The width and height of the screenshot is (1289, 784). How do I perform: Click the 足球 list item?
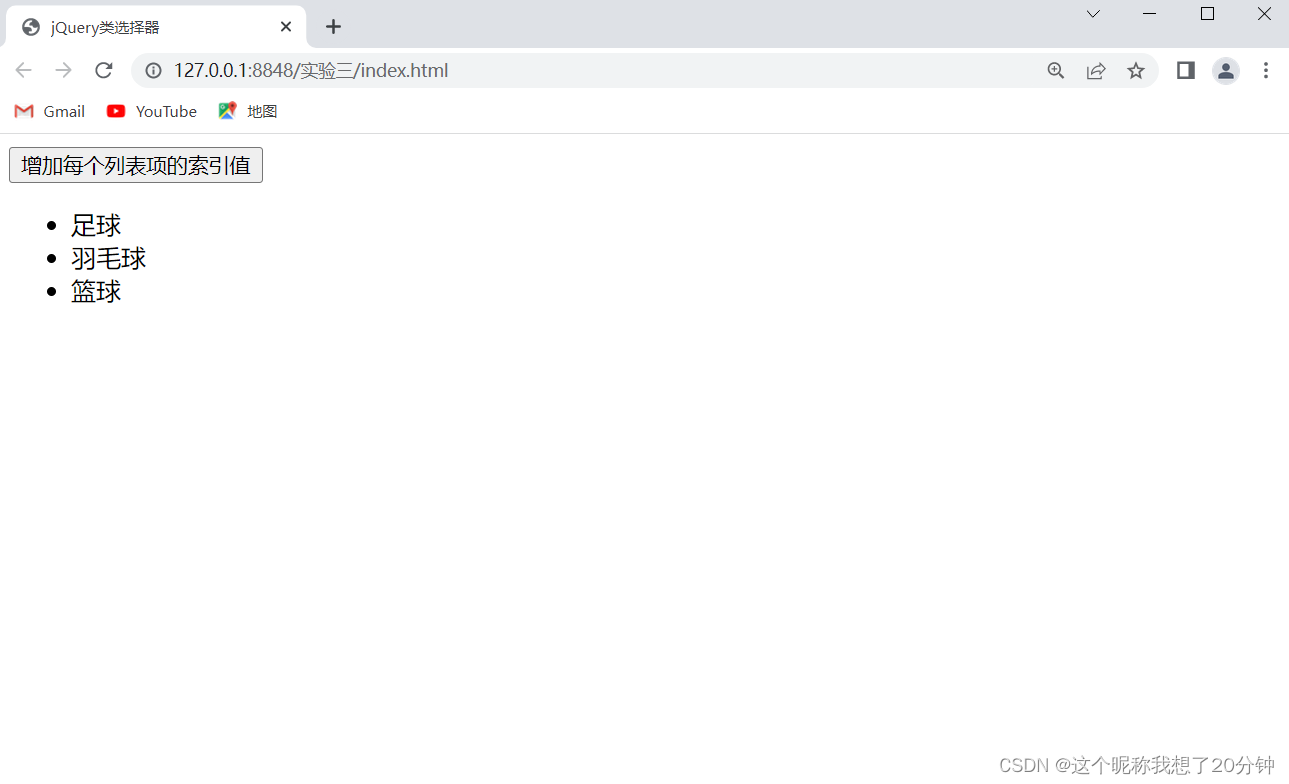[96, 226]
